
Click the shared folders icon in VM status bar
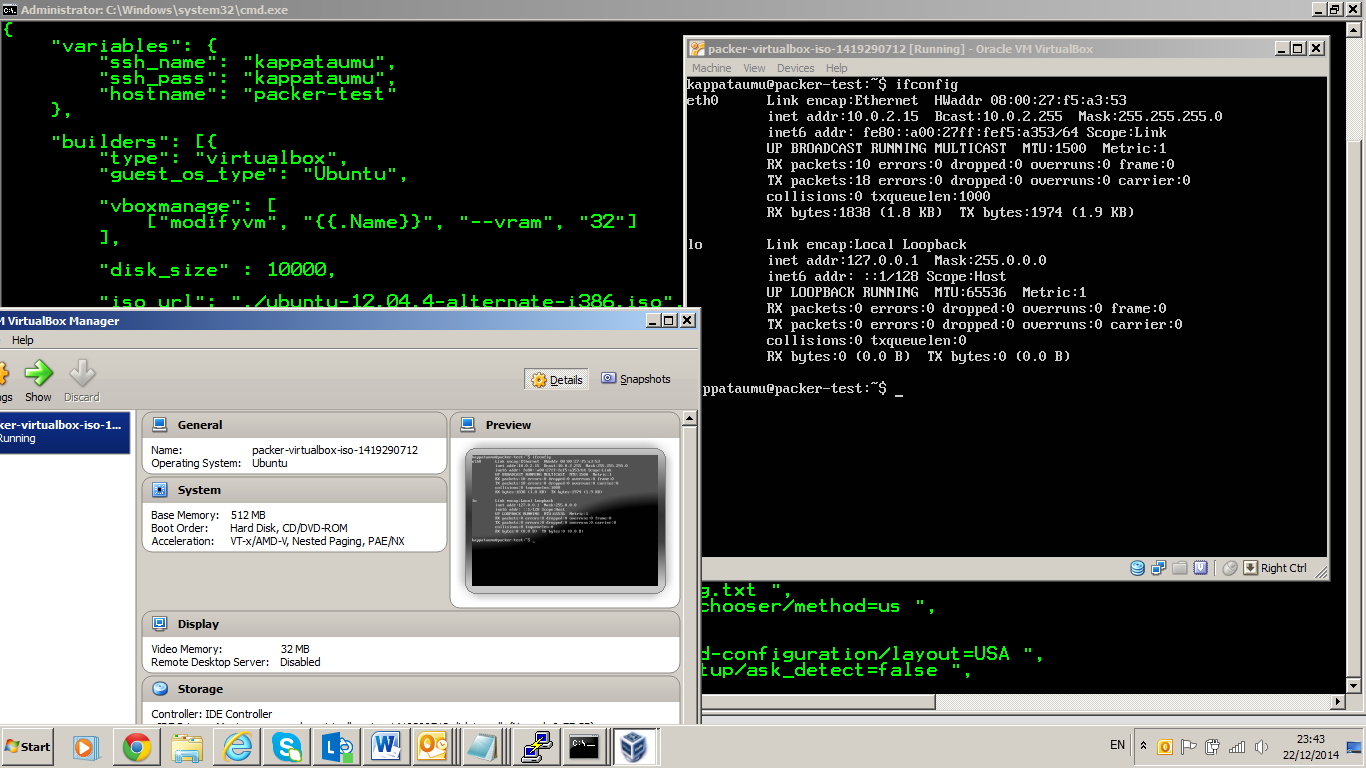pyautogui.click(x=1180, y=568)
